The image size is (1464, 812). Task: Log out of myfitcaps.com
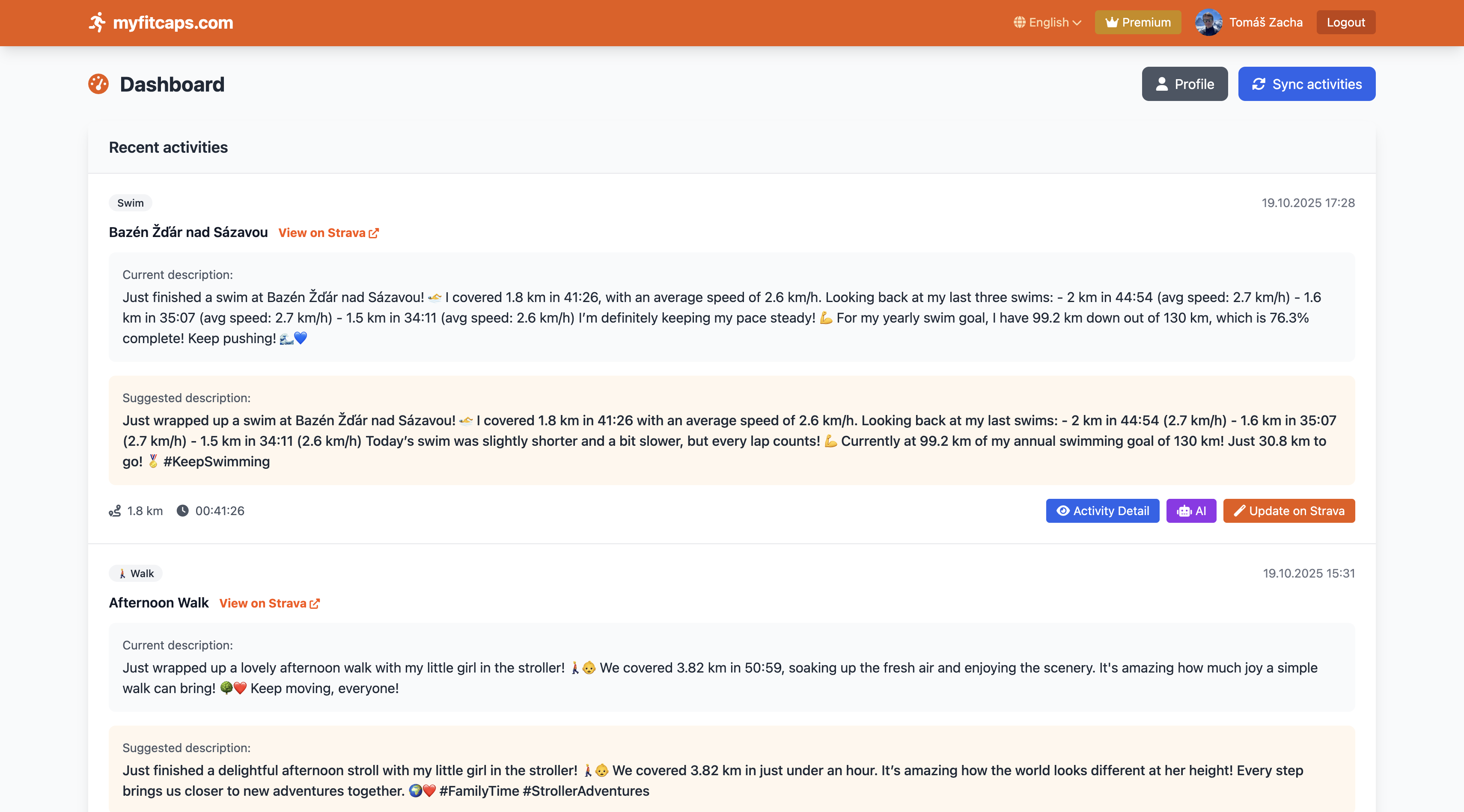(x=1346, y=22)
